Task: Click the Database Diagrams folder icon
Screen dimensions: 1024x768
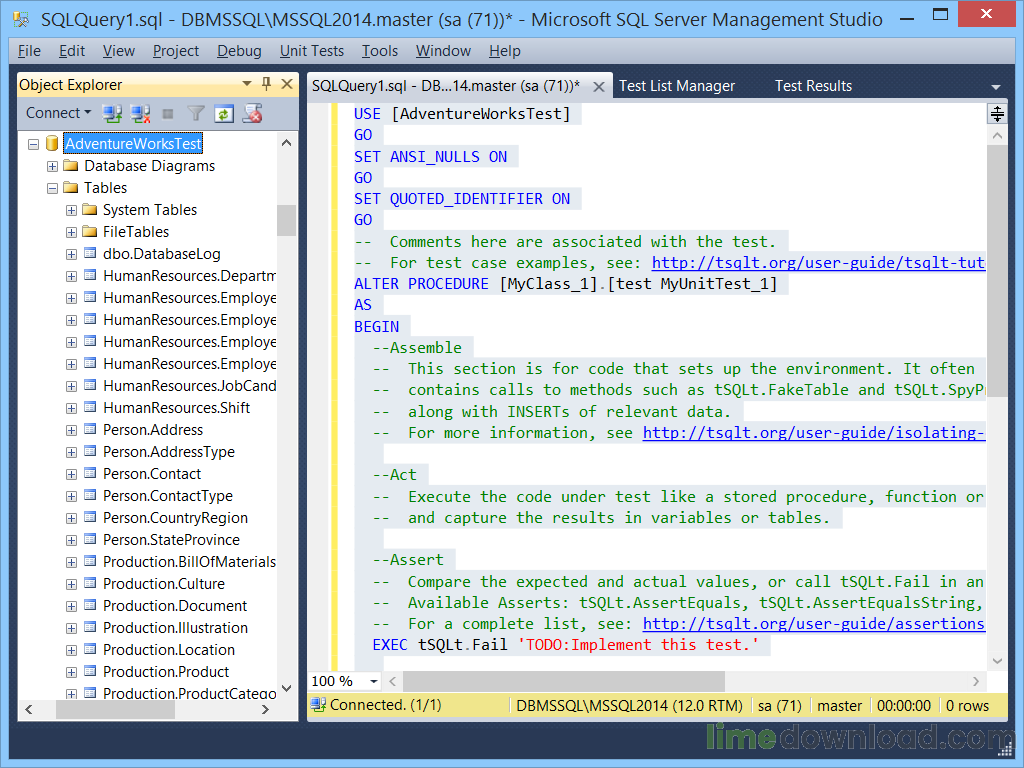Action: 71,165
